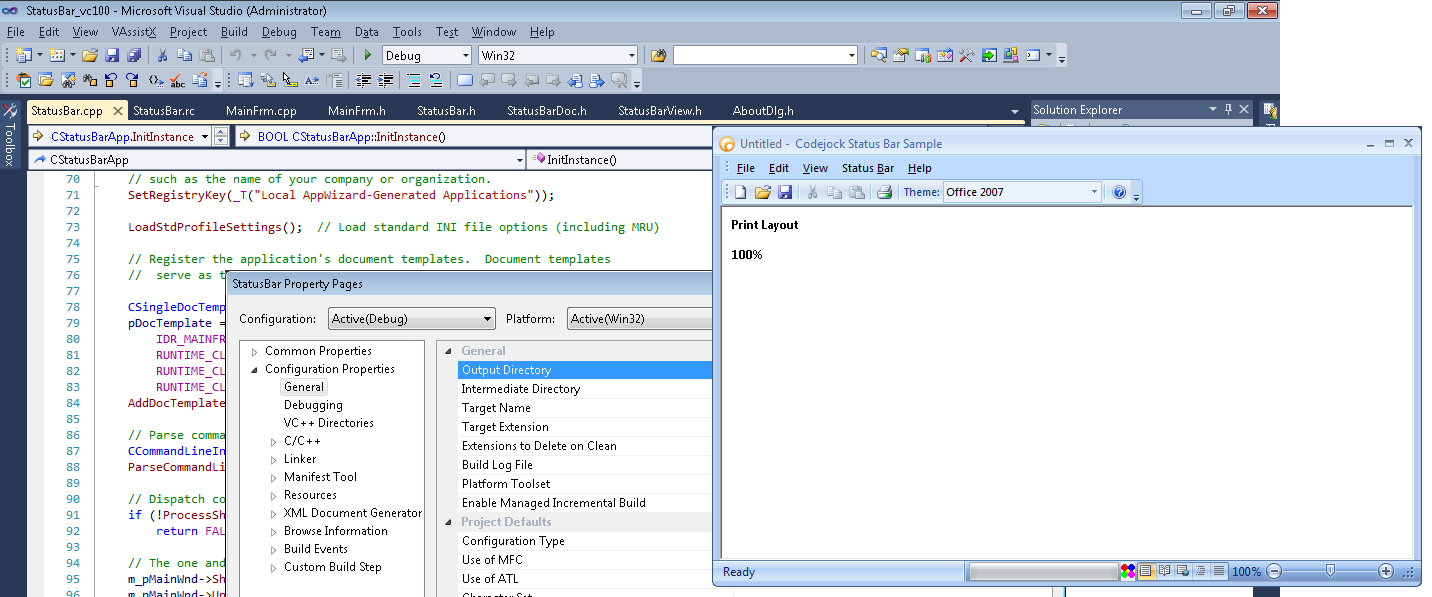1432x597 pixels.
Task: Expand Common Properties tree node
Action: pyautogui.click(x=255, y=351)
